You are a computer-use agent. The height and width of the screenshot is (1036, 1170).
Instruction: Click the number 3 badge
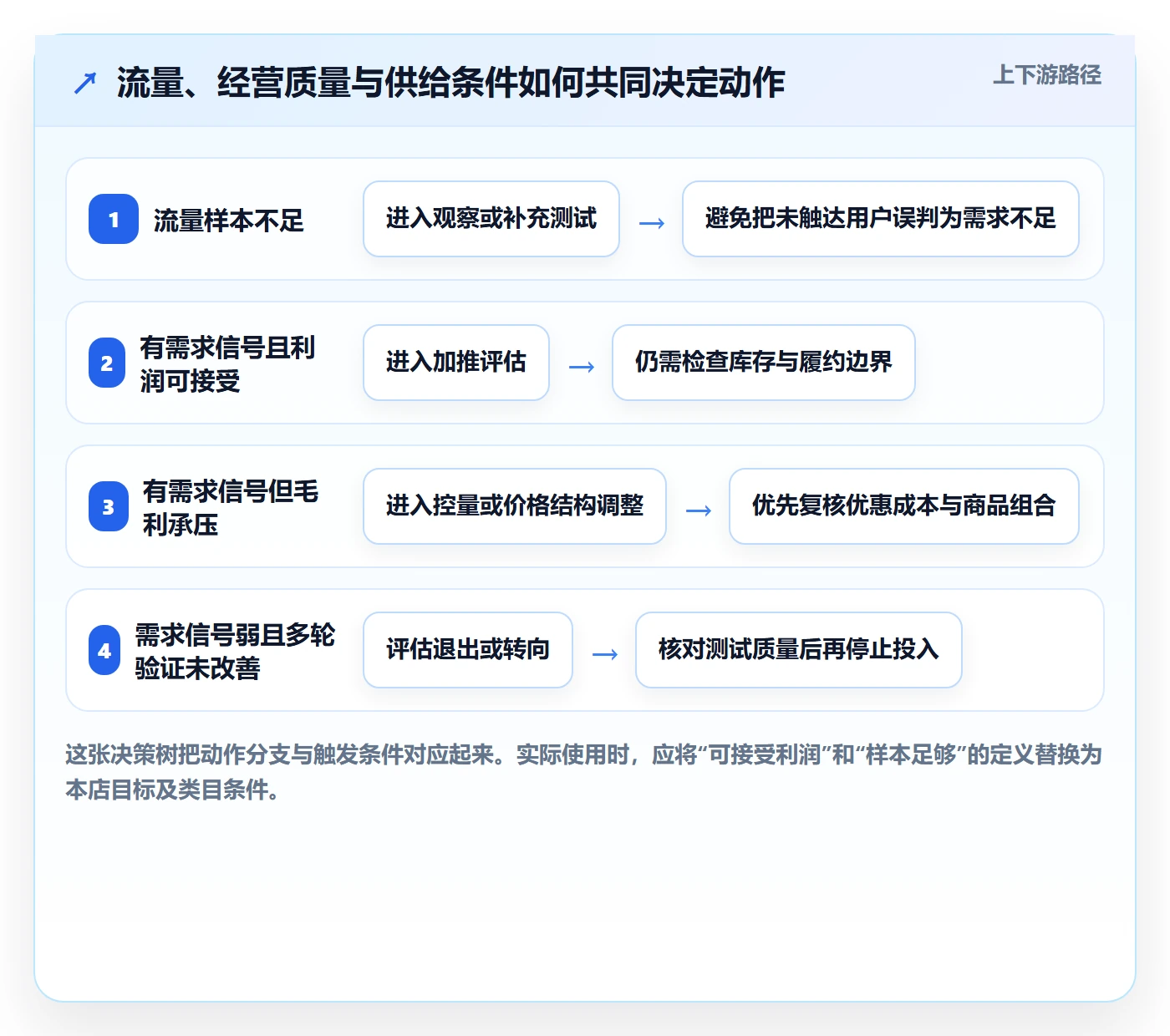click(x=109, y=506)
